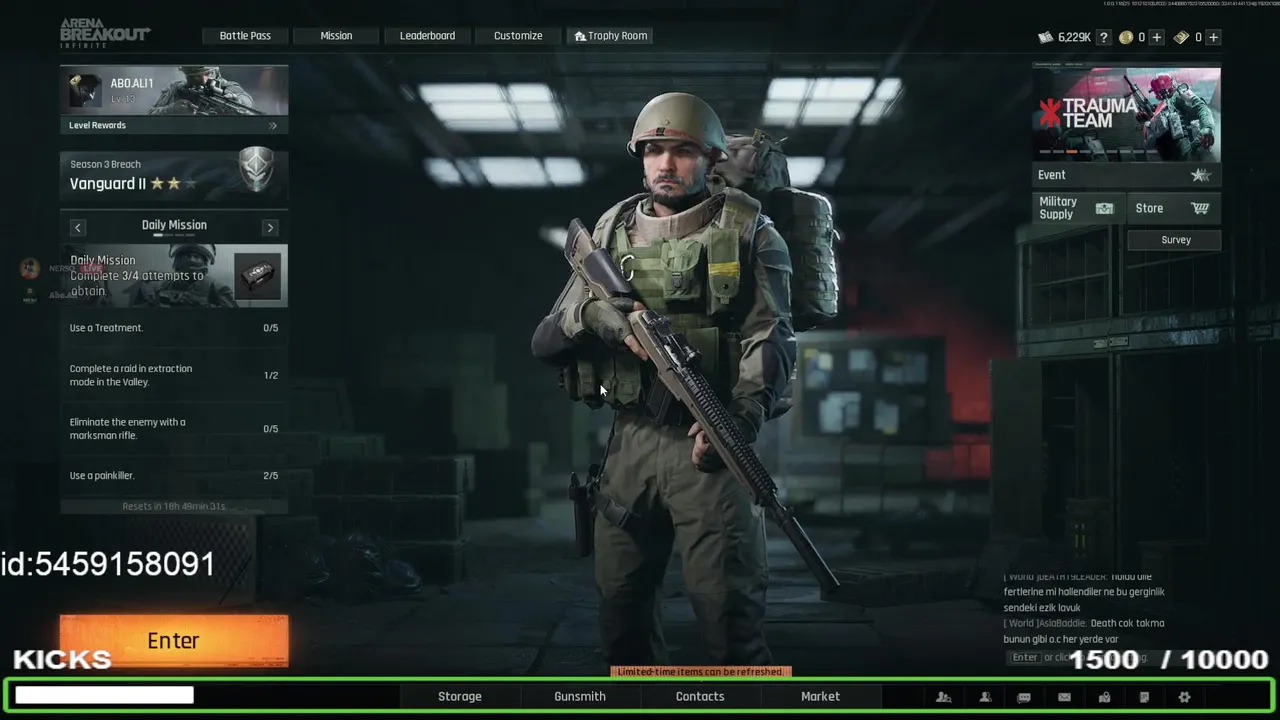Open the chat messages icon

[1024, 697]
